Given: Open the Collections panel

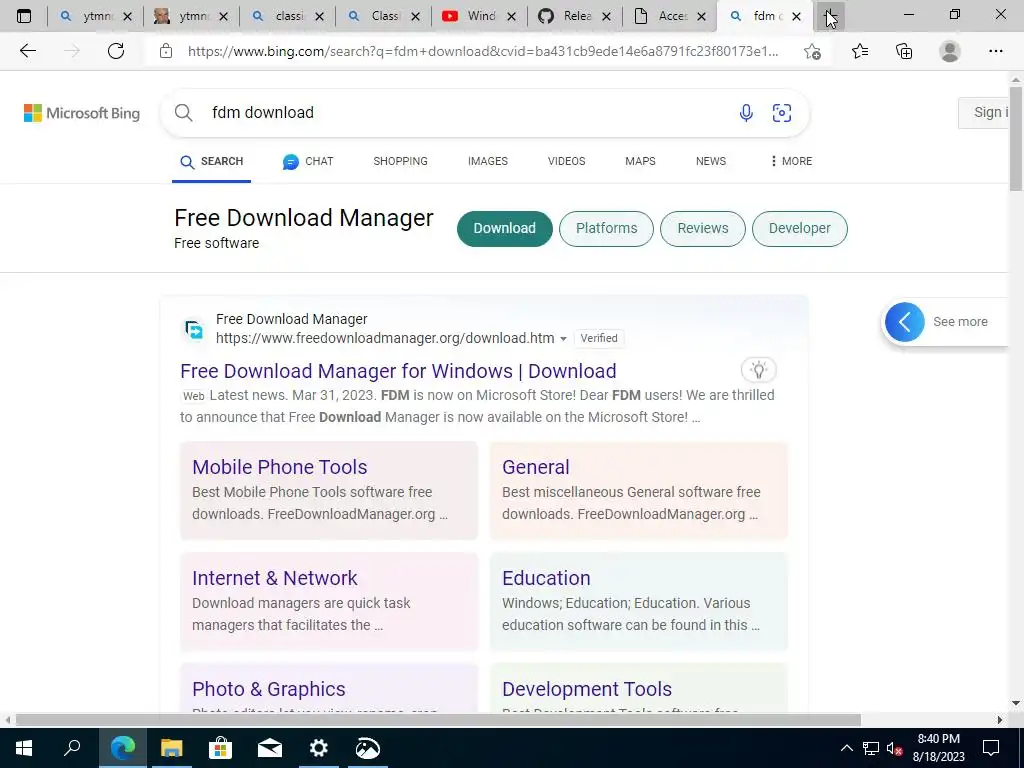Looking at the screenshot, I should click(904, 51).
